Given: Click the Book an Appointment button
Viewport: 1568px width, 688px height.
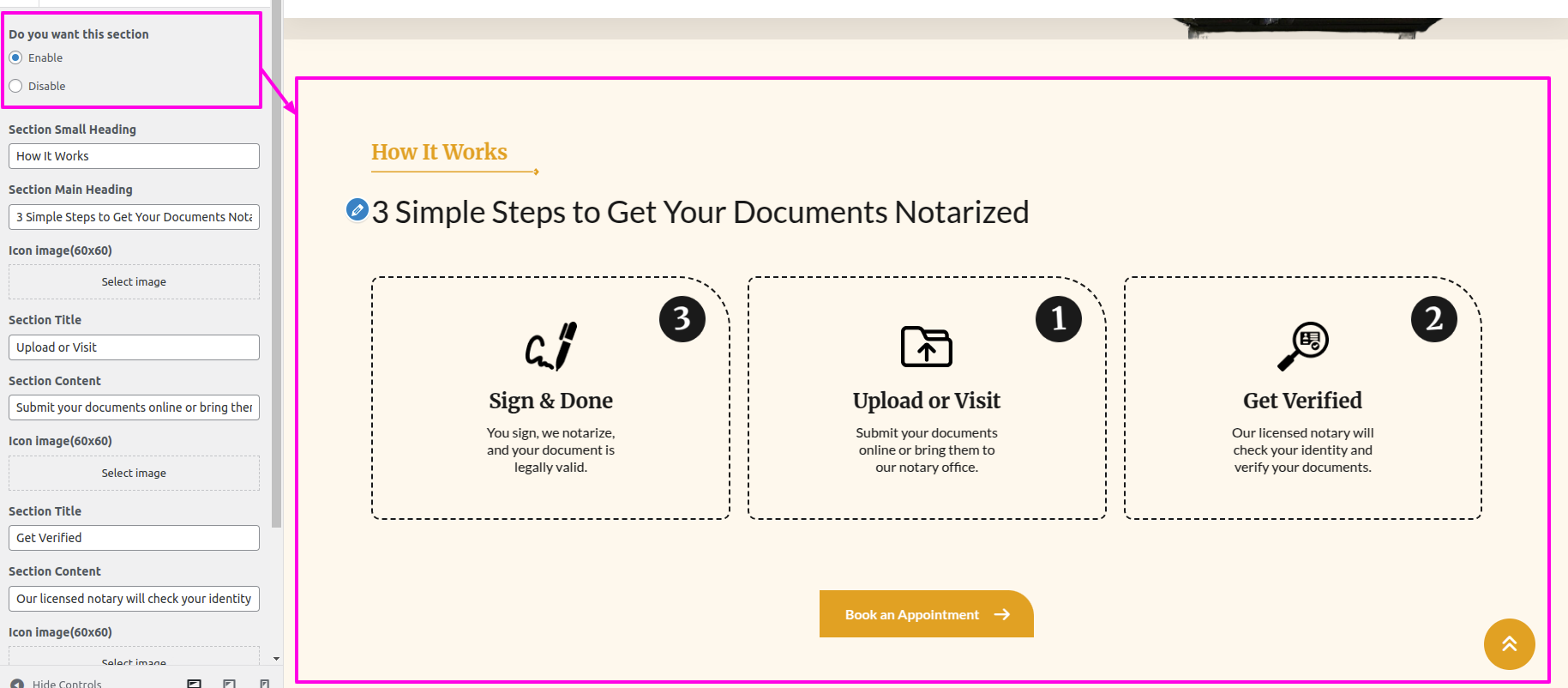Looking at the screenshot, I should point(926,614).
